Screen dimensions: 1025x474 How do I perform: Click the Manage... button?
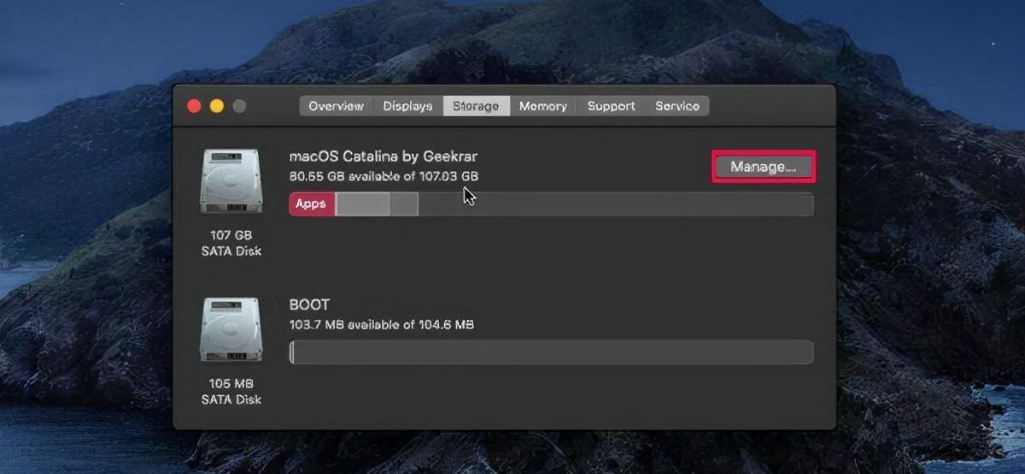[x=763, y=167]
